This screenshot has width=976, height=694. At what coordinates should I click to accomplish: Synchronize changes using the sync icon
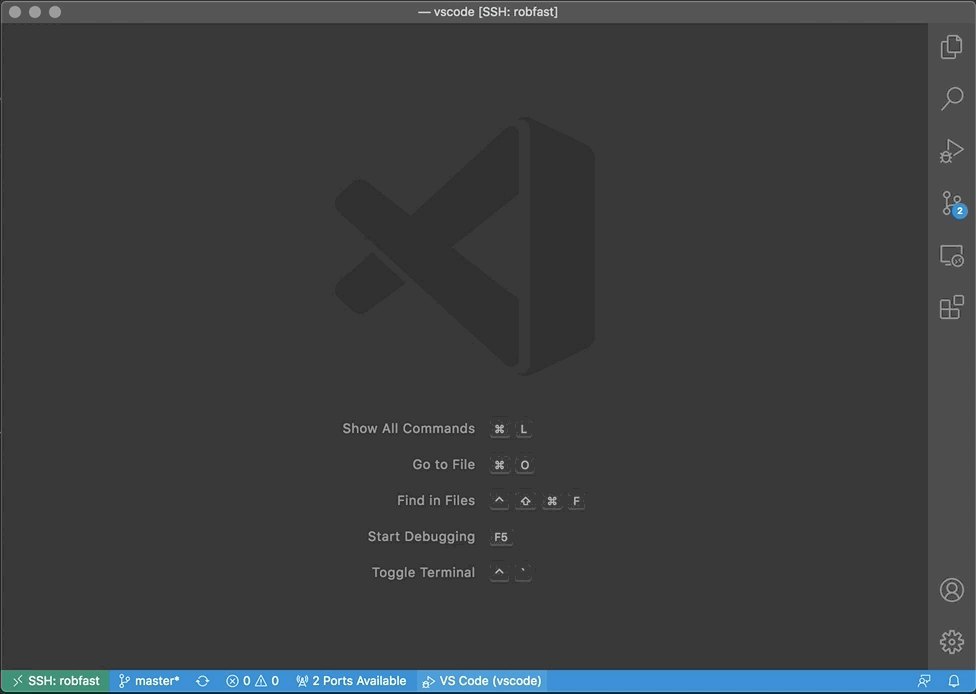coord(203,681)
